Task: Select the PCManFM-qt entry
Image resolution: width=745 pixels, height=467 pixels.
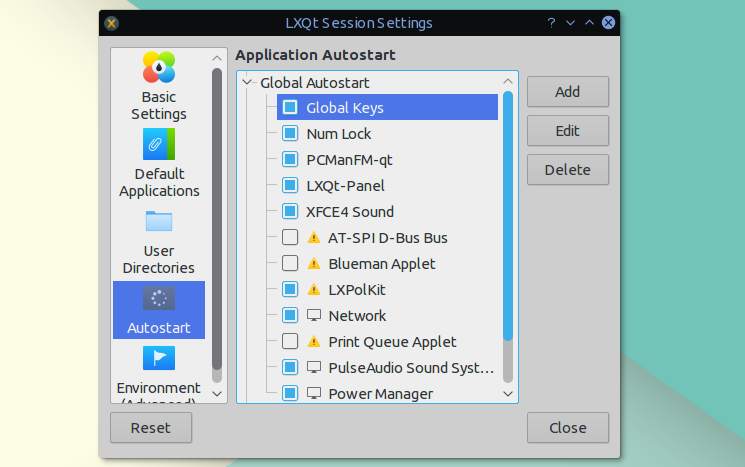Action: 349,160
